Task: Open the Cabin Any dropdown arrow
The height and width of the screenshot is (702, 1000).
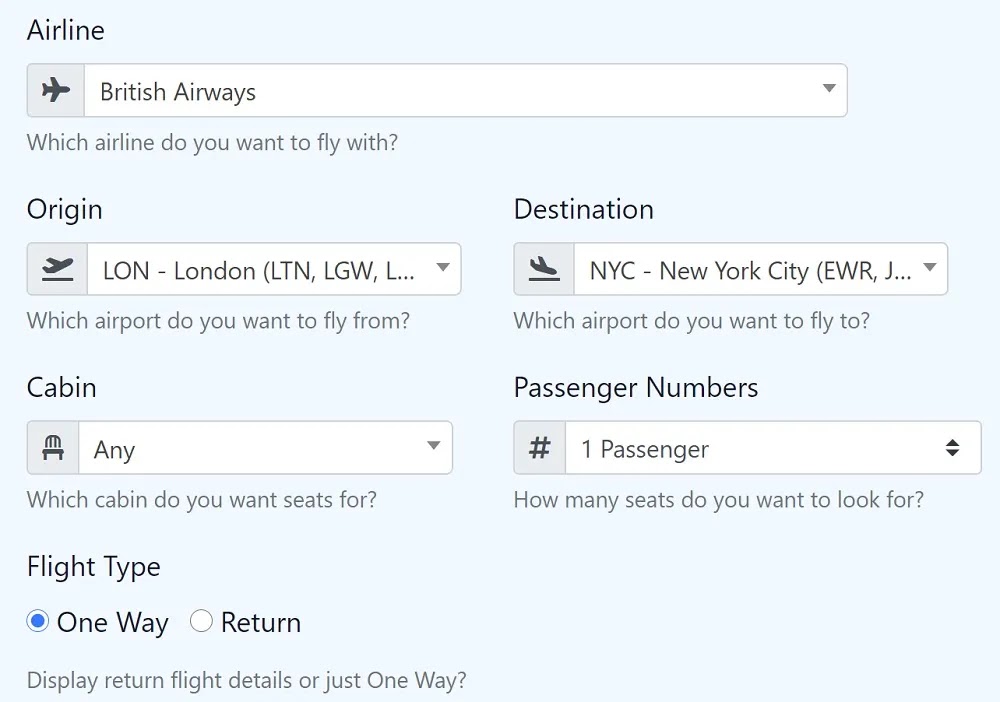Action: [x=434, y=446]
